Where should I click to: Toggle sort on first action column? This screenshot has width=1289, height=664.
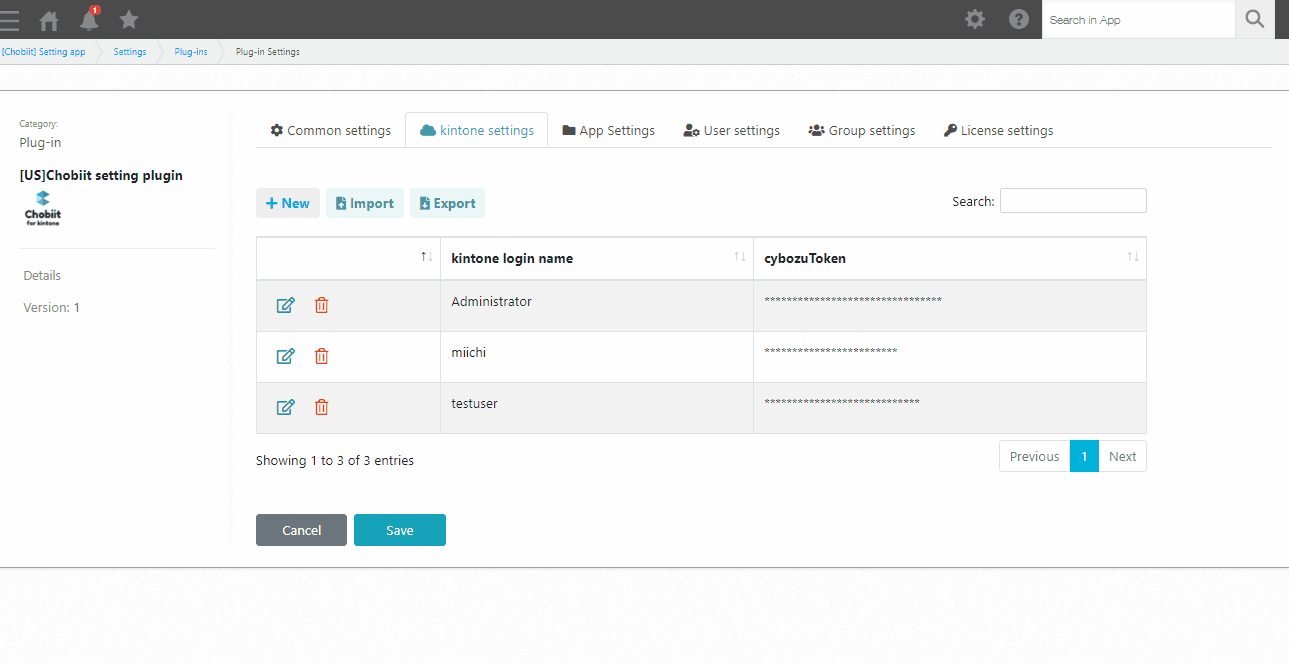(x=427, y=258)
